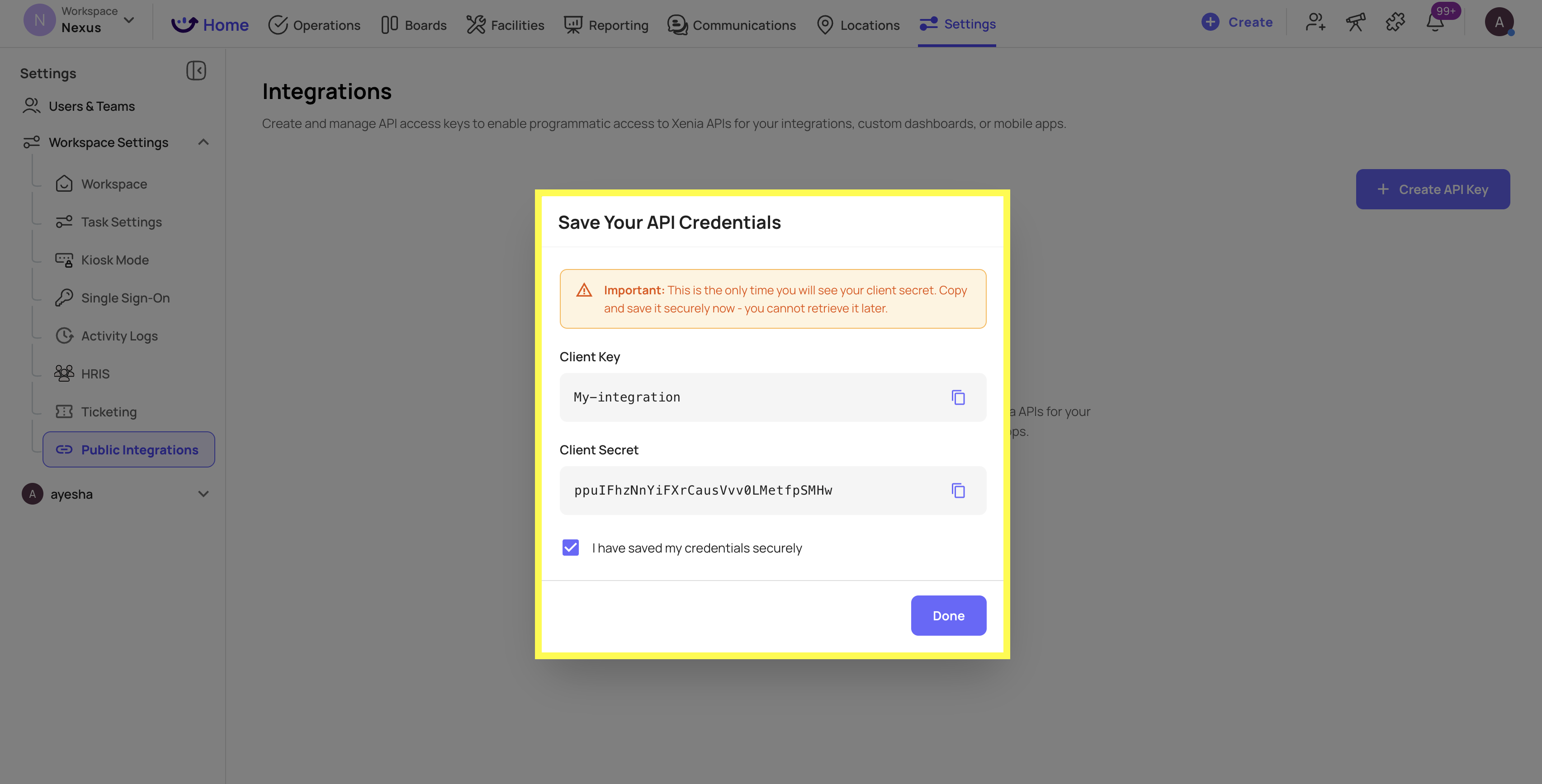Open the puzzle piece integrations icon
Viewport: 1542px width, 784px height.
[1395, 23]
